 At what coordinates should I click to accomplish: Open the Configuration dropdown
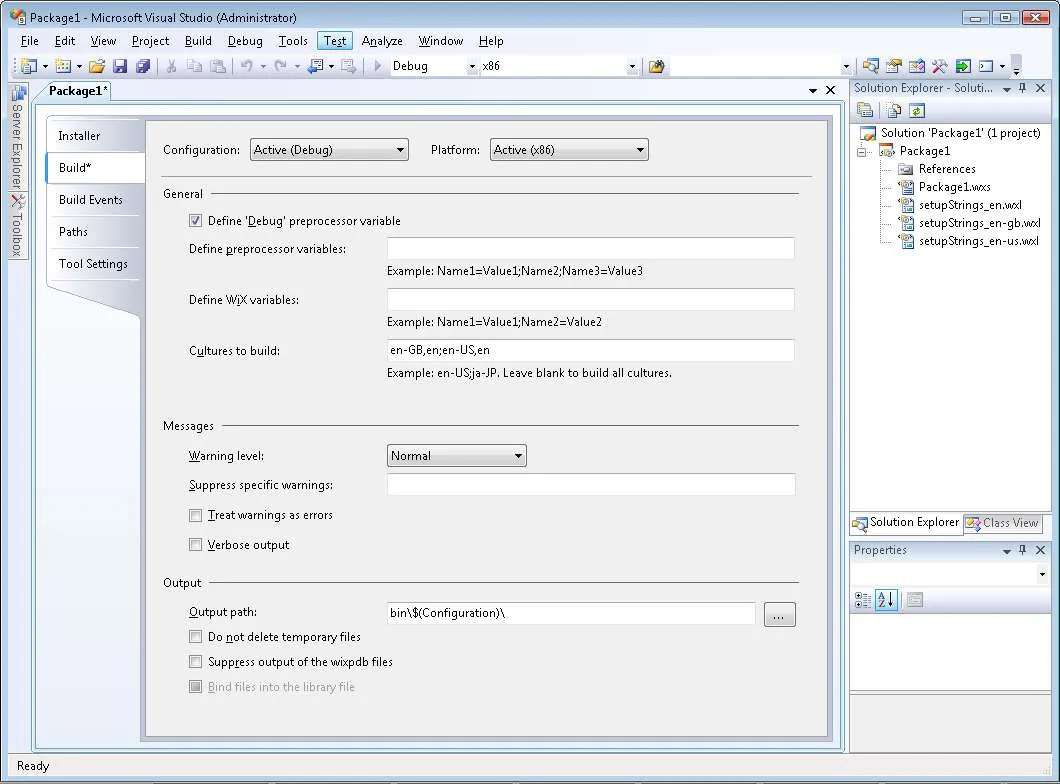(x=329, y=150)
